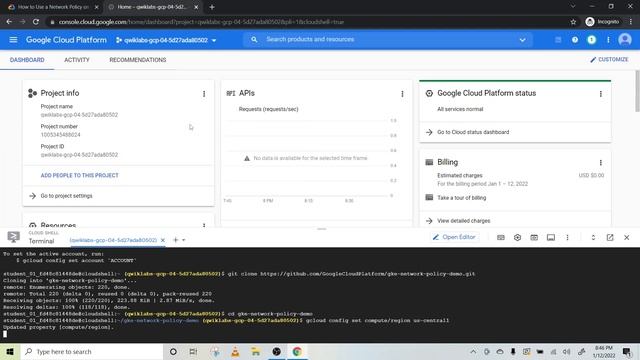This screenshot has height=360, width=640.
Task: Launch VLC media player from the taskbar
Action: 235,351
